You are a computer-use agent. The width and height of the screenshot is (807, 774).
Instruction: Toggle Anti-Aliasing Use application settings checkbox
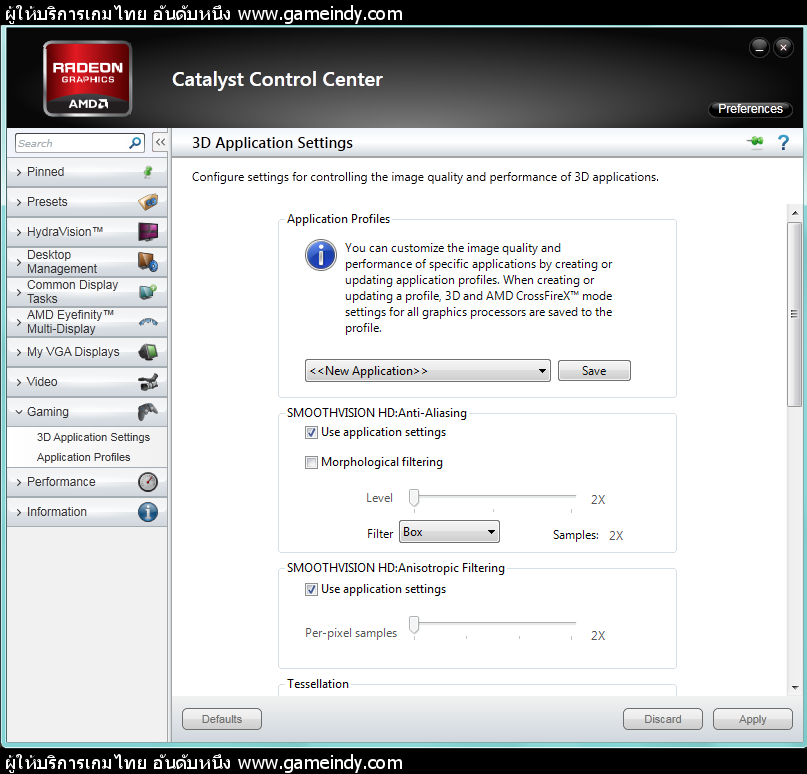[x=311, y=432]
